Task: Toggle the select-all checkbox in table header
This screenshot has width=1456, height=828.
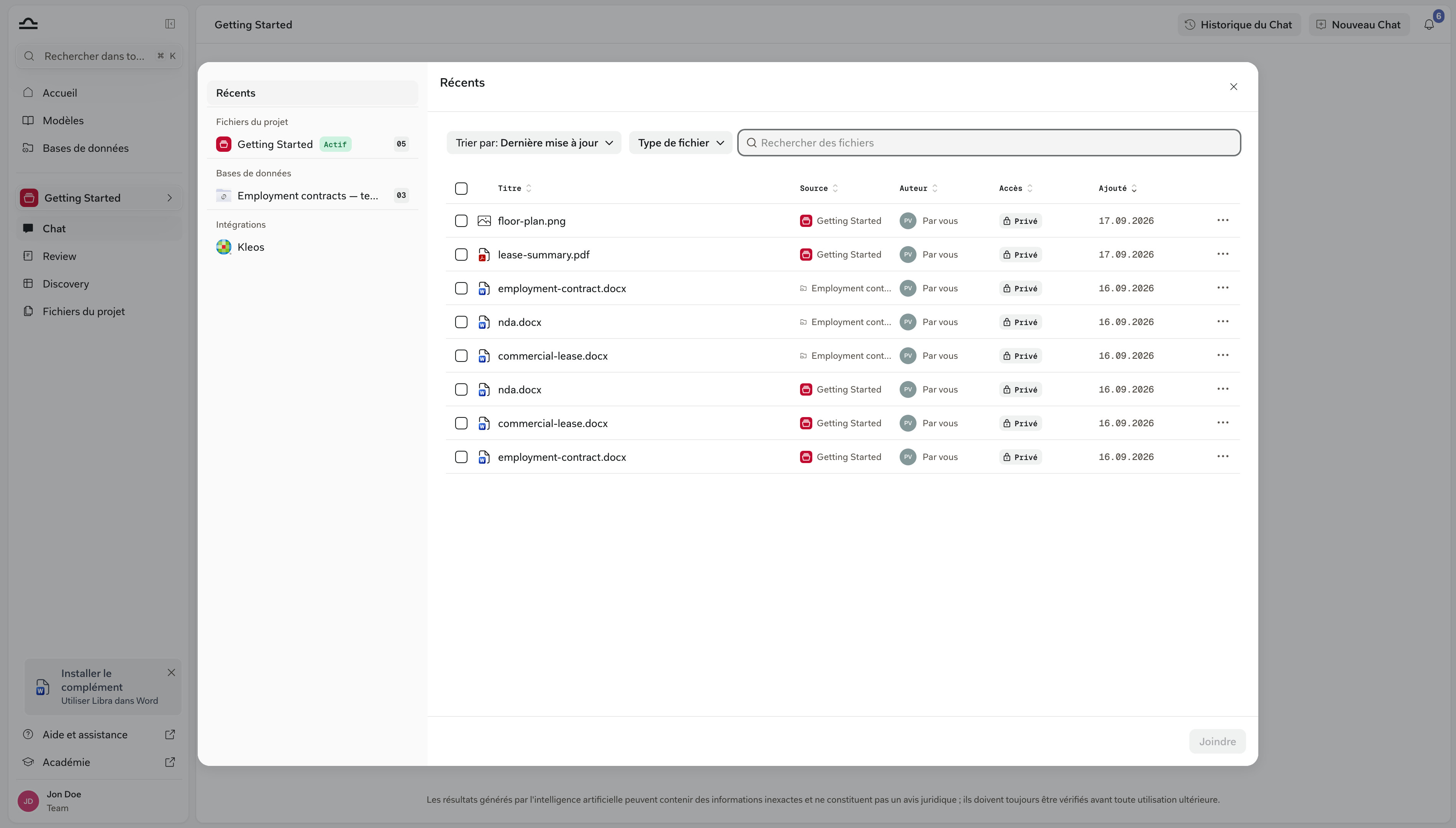Action: coord(461,188)
